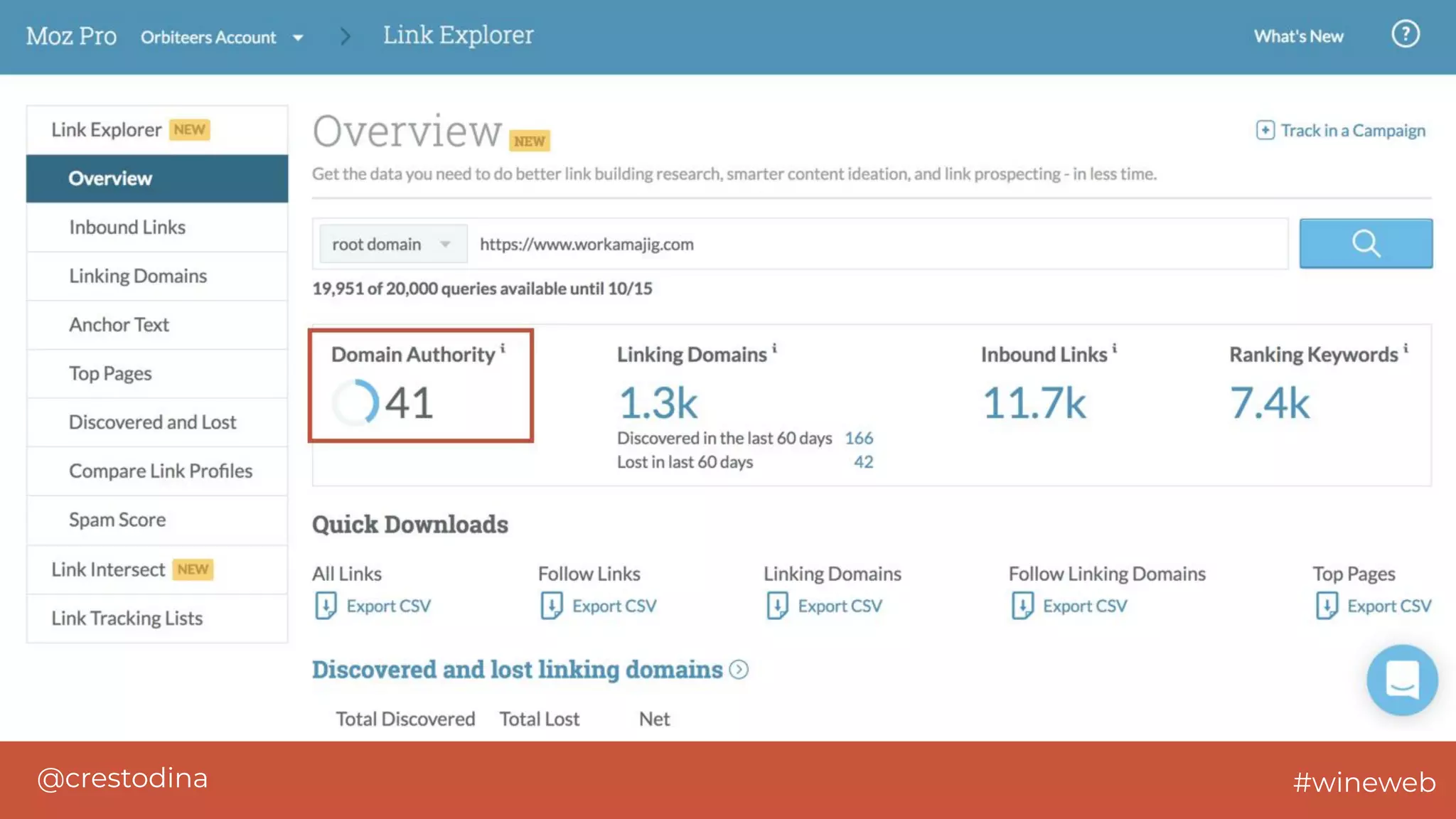The width and height of the screenshot is (1456, 819).
Task: Click the magnifying glass search button
Action: pyautogui.click(x=1365, y=243)
